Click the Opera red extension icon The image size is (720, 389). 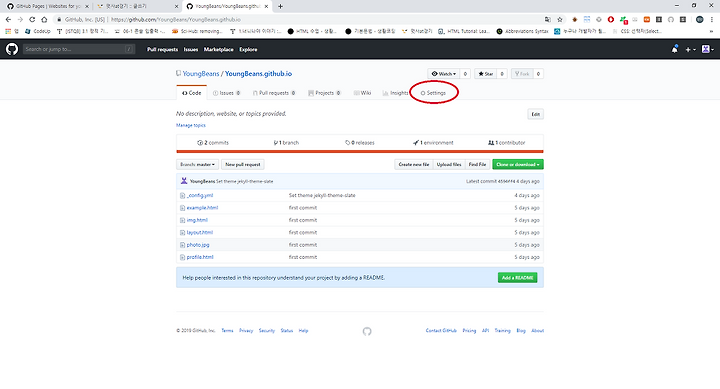(611, 19)
